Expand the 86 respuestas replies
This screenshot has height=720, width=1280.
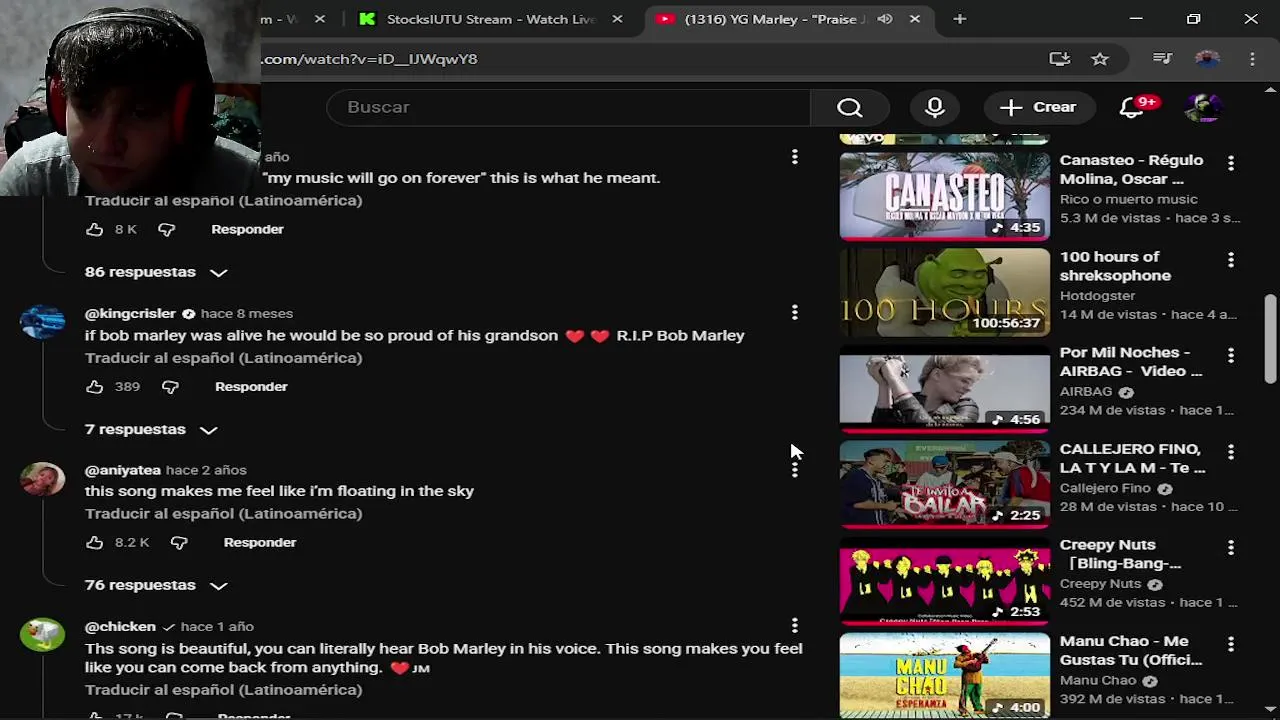click(x=156, y=272)
